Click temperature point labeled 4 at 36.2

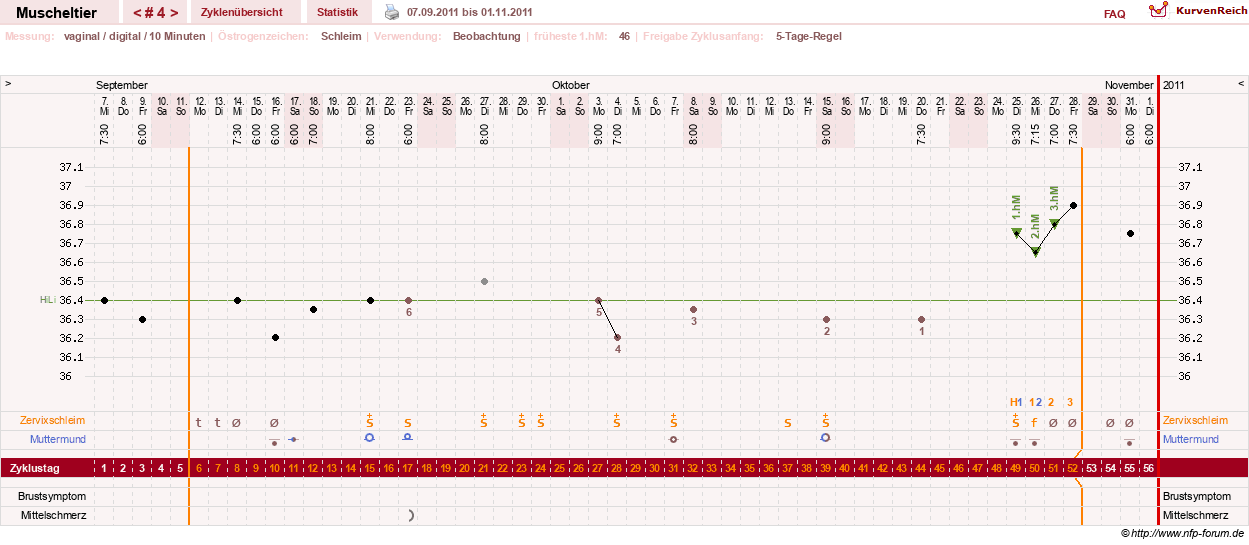pyautogui.click(x=617, y=338)
